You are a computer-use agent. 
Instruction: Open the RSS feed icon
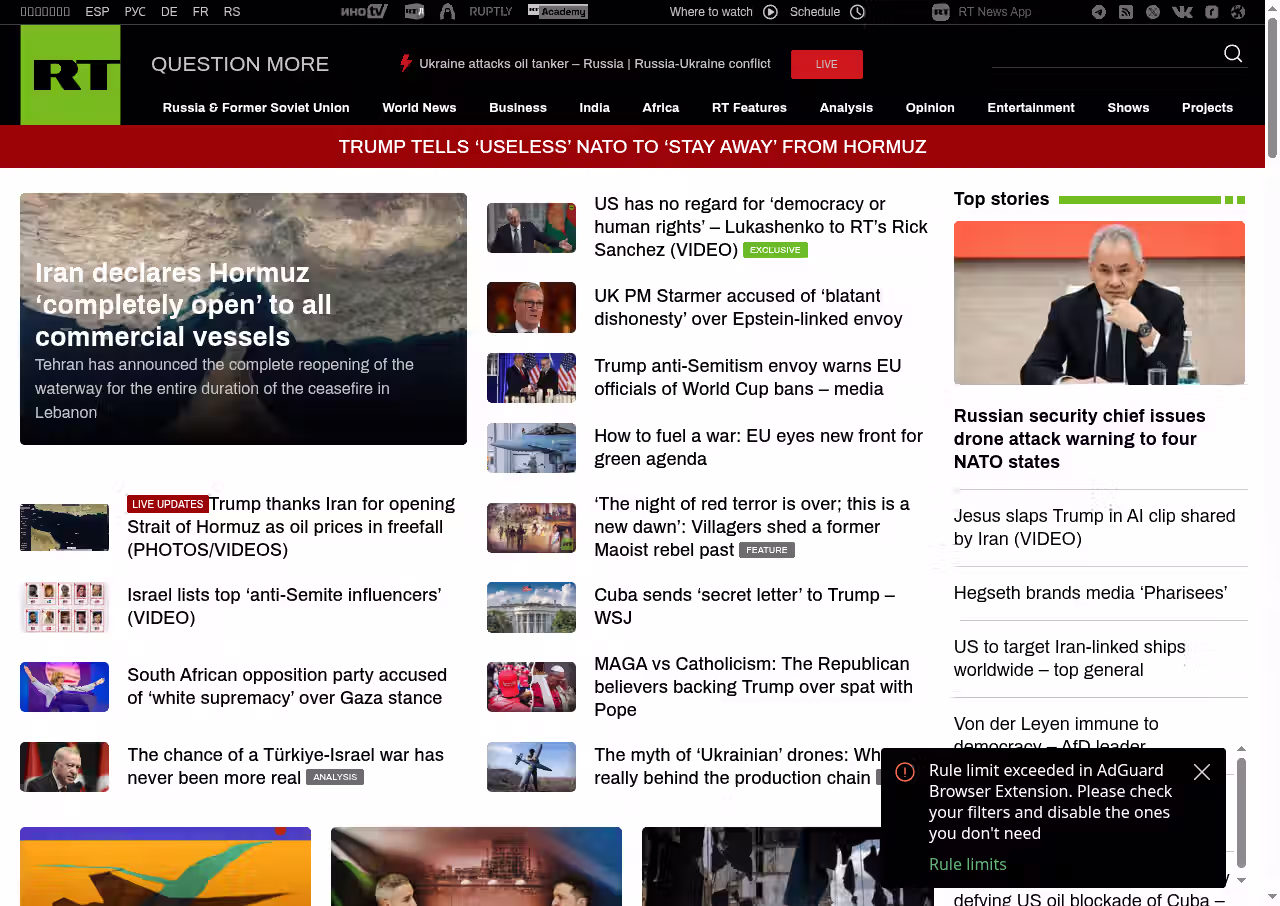coord(1126,12)
